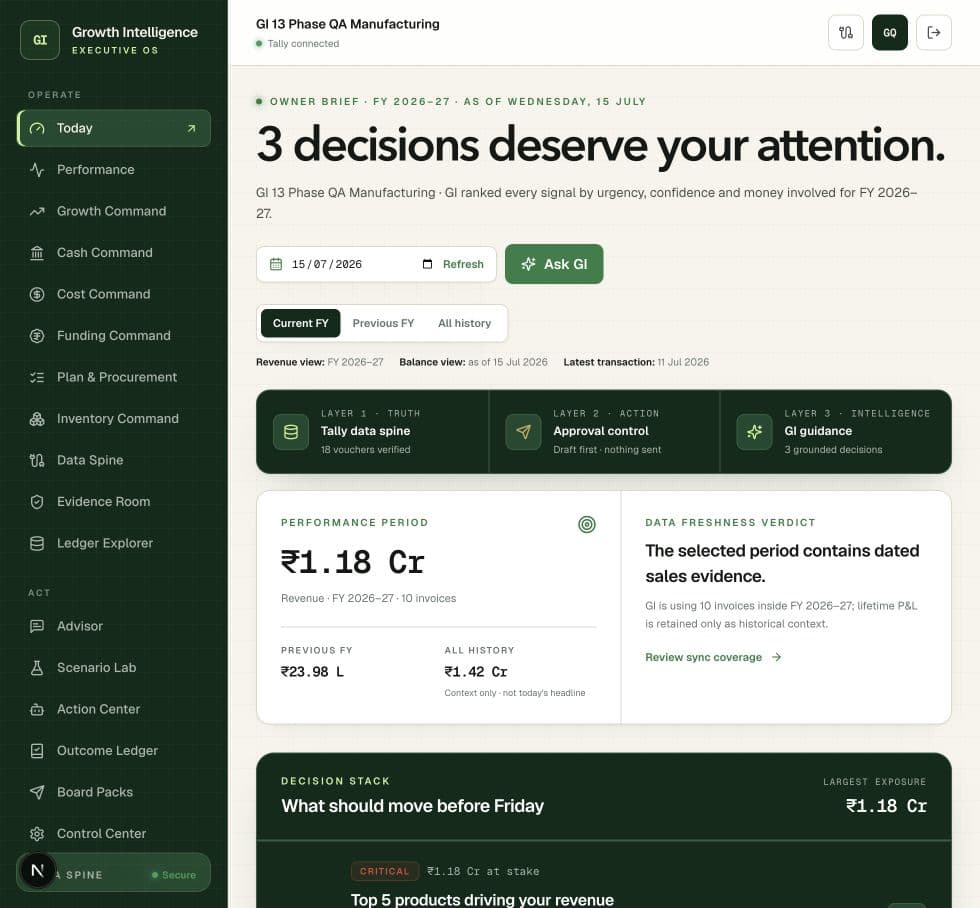
Task: Click the Ask GI button
Action: coord(554,264)
